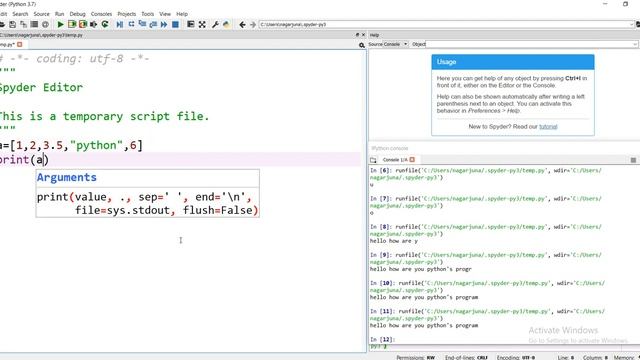Maximize the current pane icon
This screenshot has height=360, width=640.
[190, 24]
